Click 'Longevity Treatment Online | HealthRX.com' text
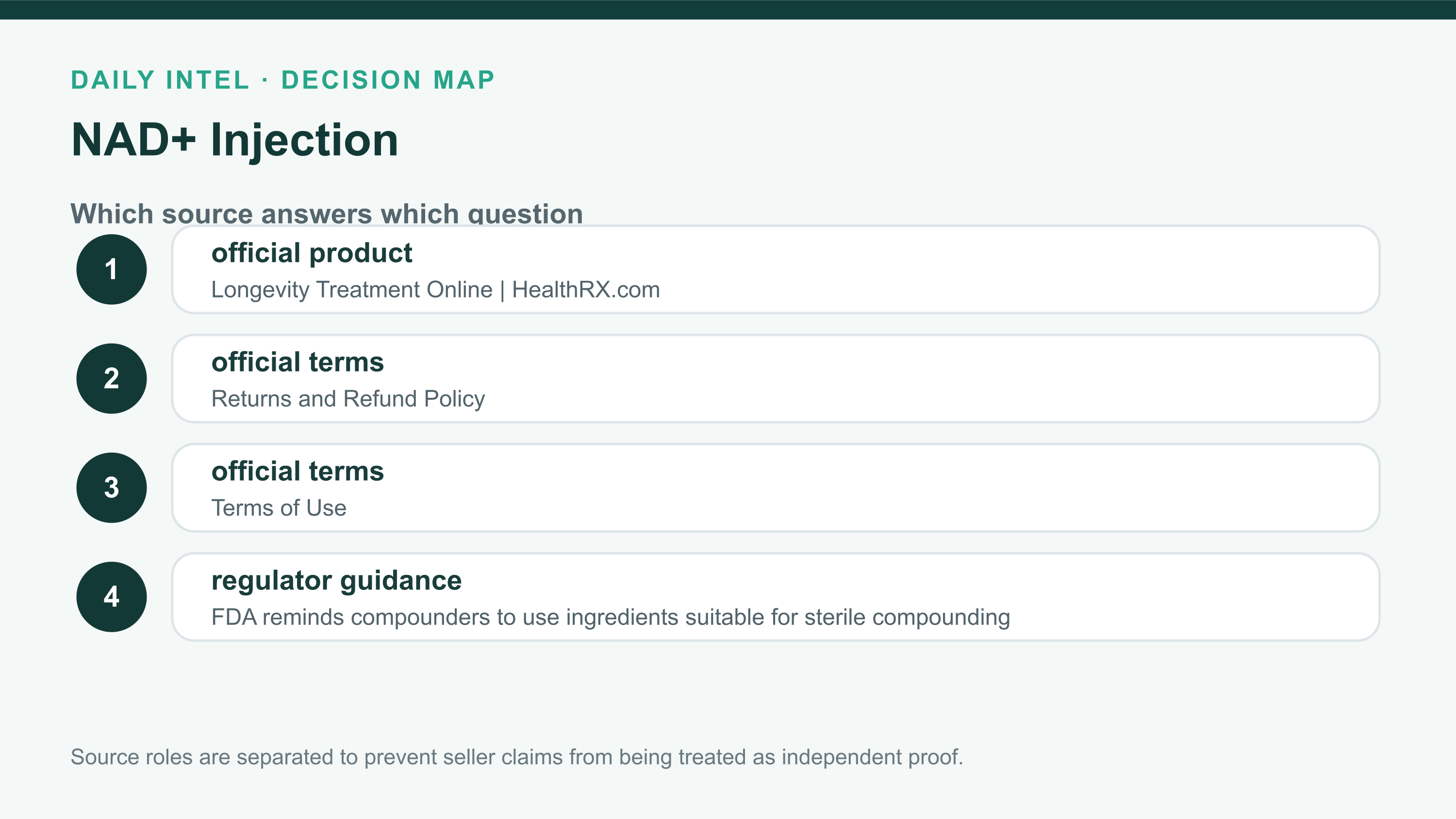Image resolution: width=1456 pixels, height=819 pixels. click(435, 290)
